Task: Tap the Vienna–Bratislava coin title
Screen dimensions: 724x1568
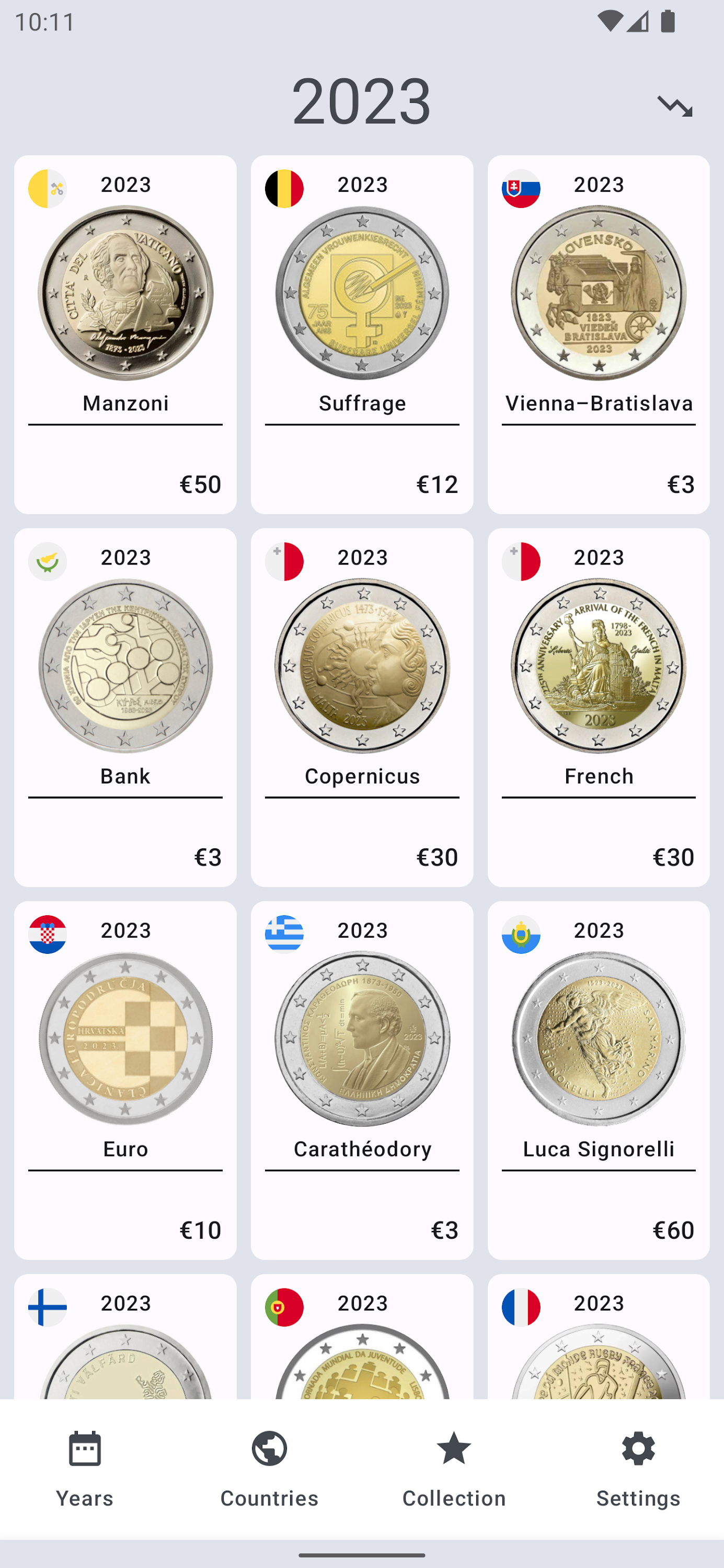Action: [599, 403]
